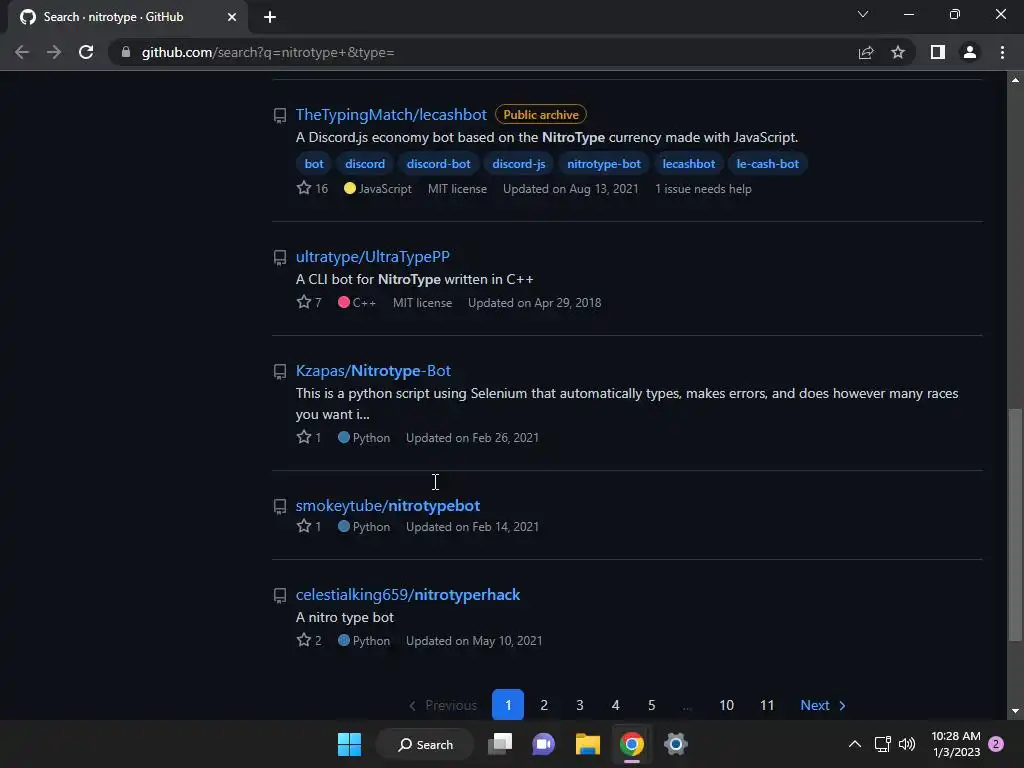
Task: Click the yellow JavaScript language dot
Action: point(350,188)
